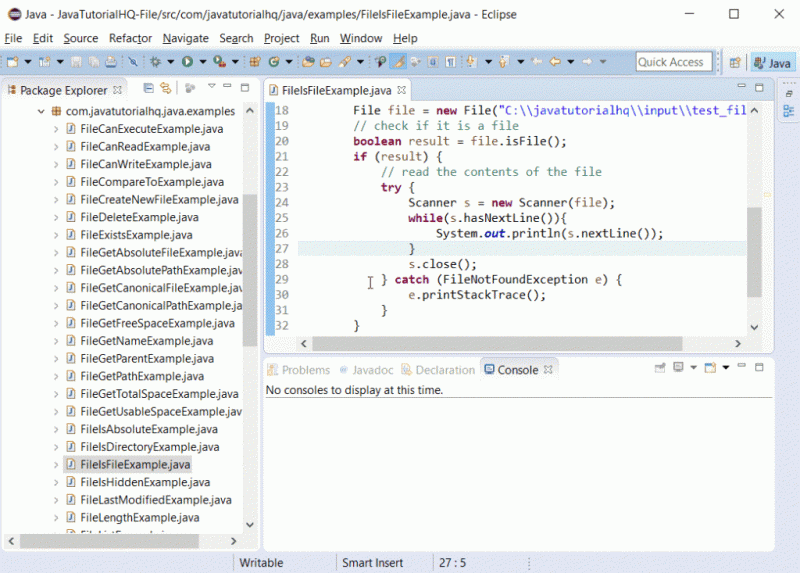Open the Back history dropdown arrow
800x573 pixels.
point(570,62)
